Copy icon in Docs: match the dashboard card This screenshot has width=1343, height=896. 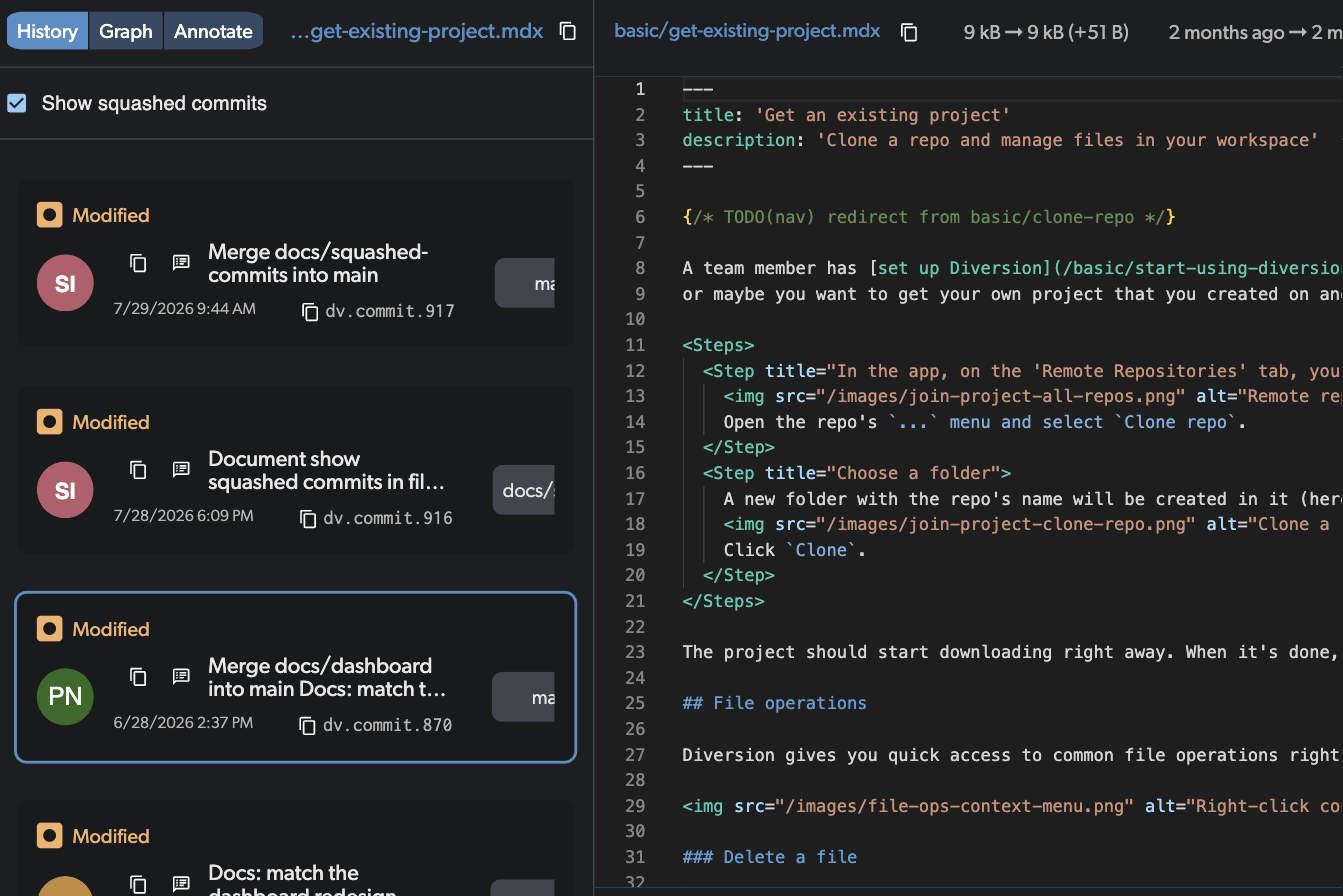tap(139, 884)
